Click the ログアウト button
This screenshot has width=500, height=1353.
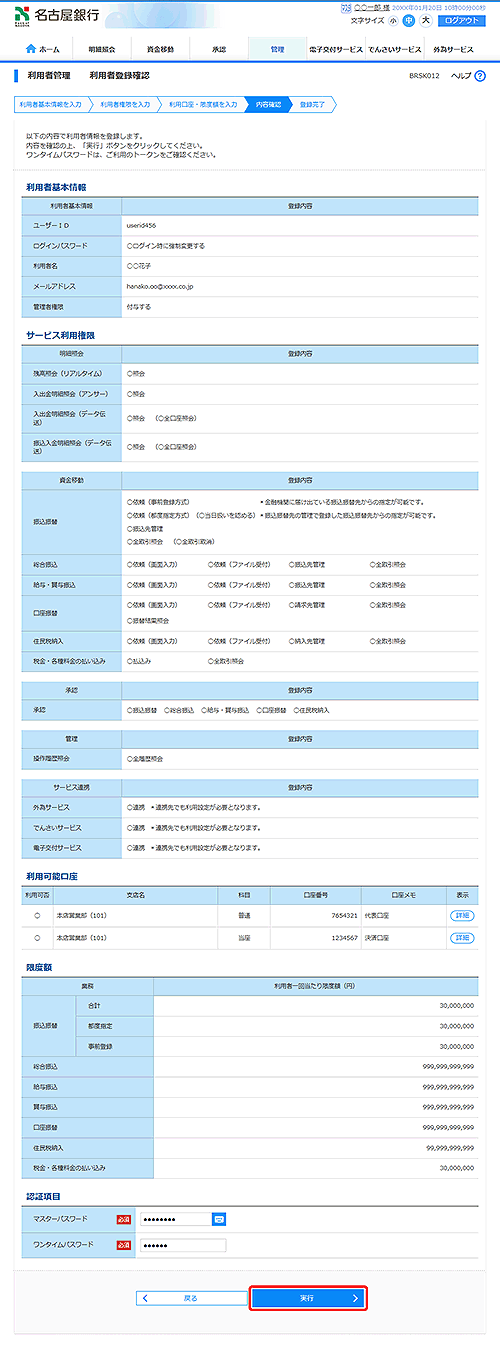click(x=462, y=20)
